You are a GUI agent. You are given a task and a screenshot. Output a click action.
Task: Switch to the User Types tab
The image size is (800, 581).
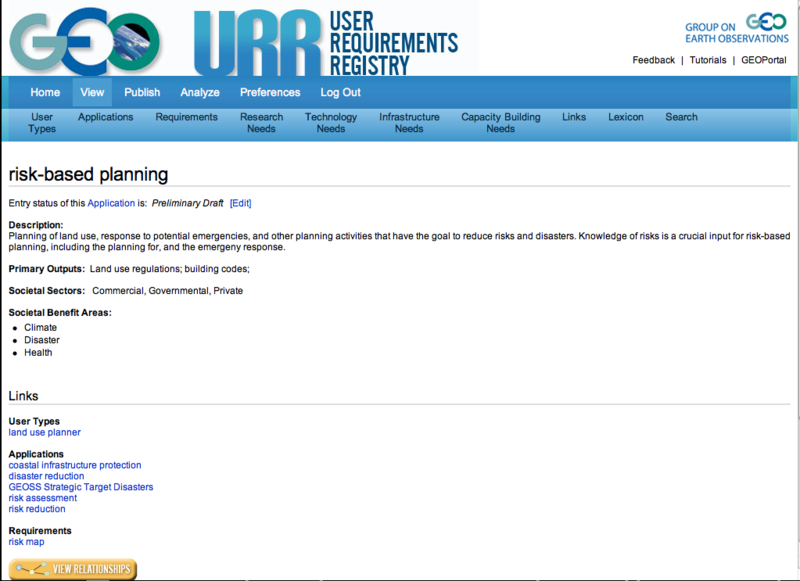[42, 122]
